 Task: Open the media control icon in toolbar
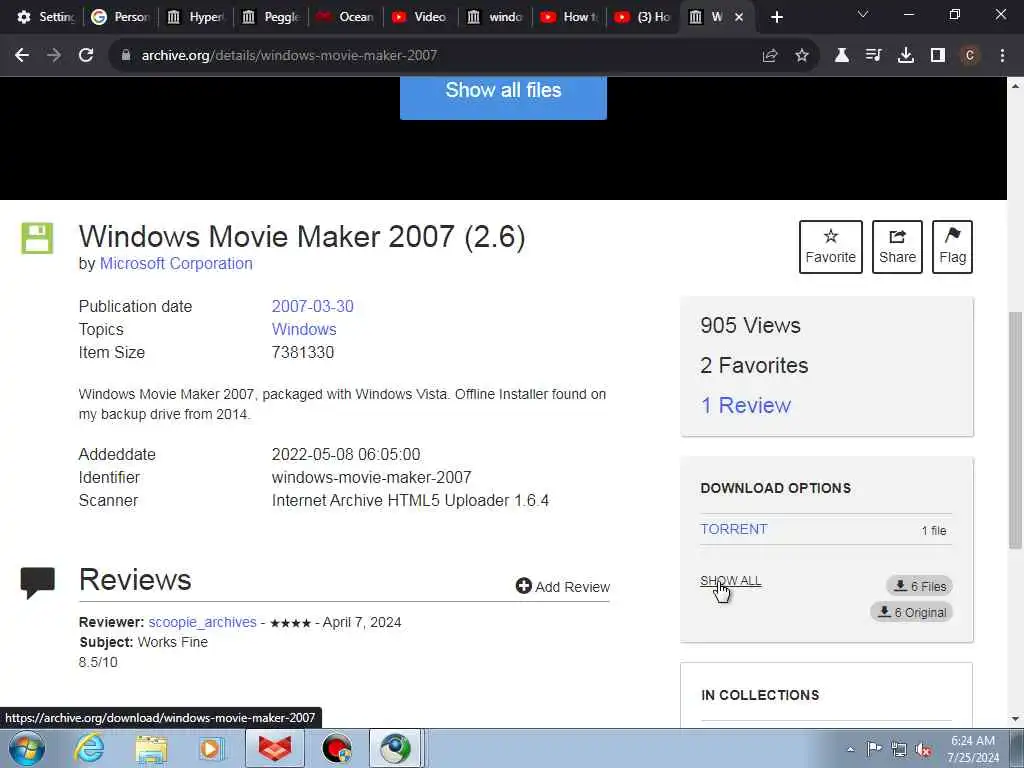(x=874, y=56)
